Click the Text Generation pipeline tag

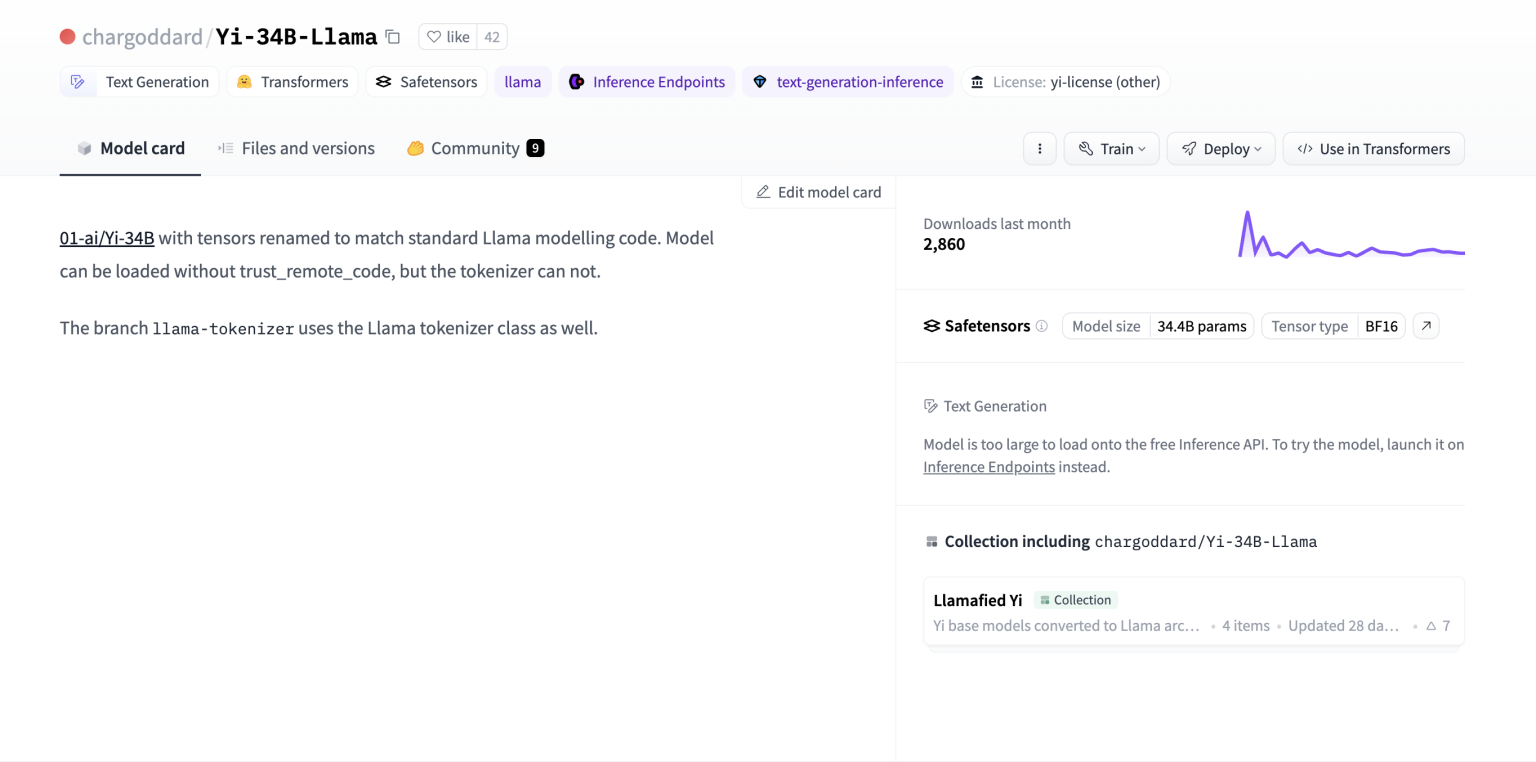(x=139, y=81)
